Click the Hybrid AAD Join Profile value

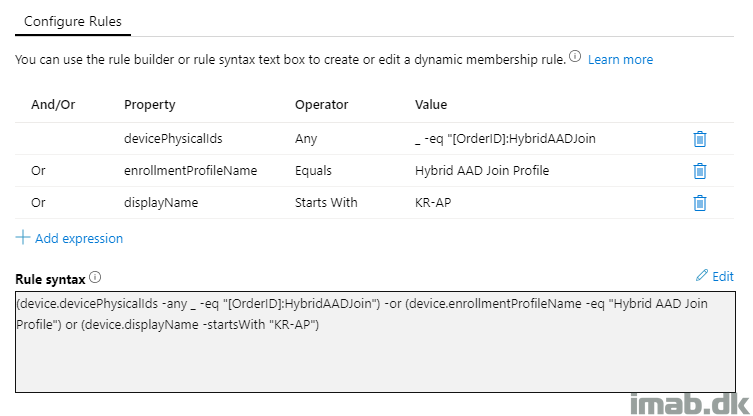tap(482, 171)
